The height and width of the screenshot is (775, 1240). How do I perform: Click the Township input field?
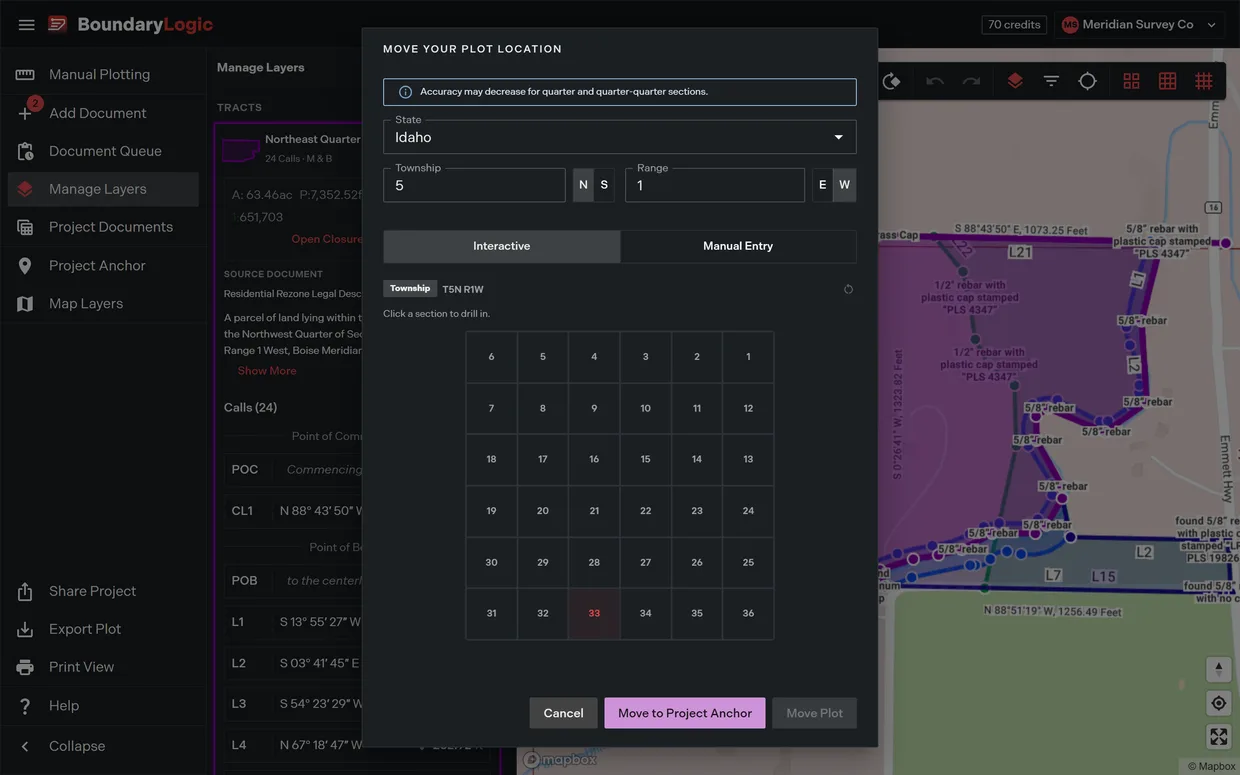474,185
